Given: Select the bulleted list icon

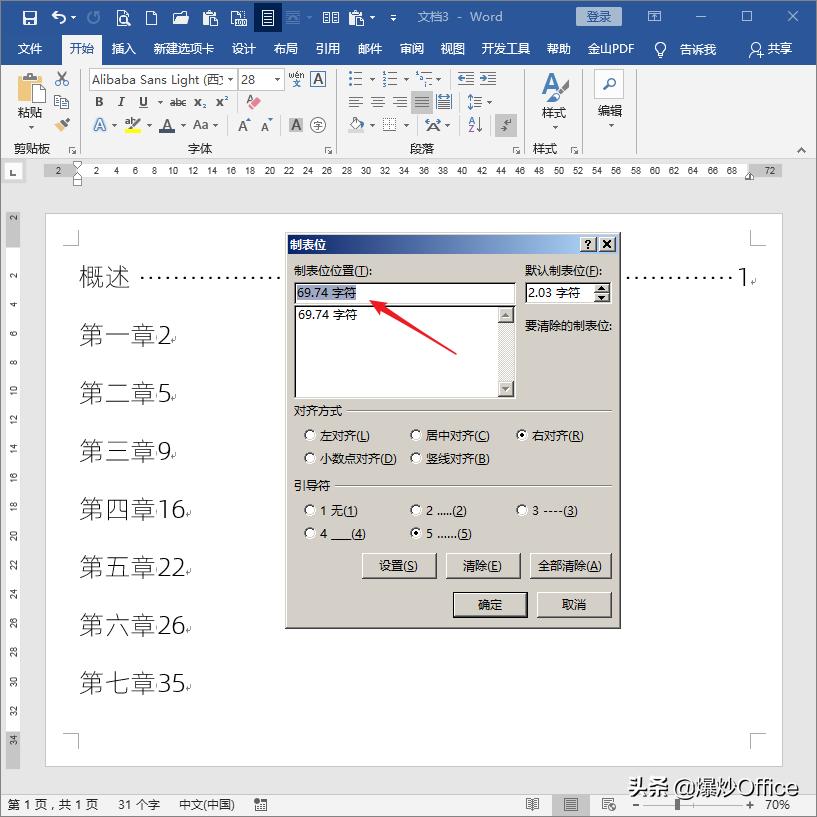Looking at the screenshot, I should (x=354, y=78).
